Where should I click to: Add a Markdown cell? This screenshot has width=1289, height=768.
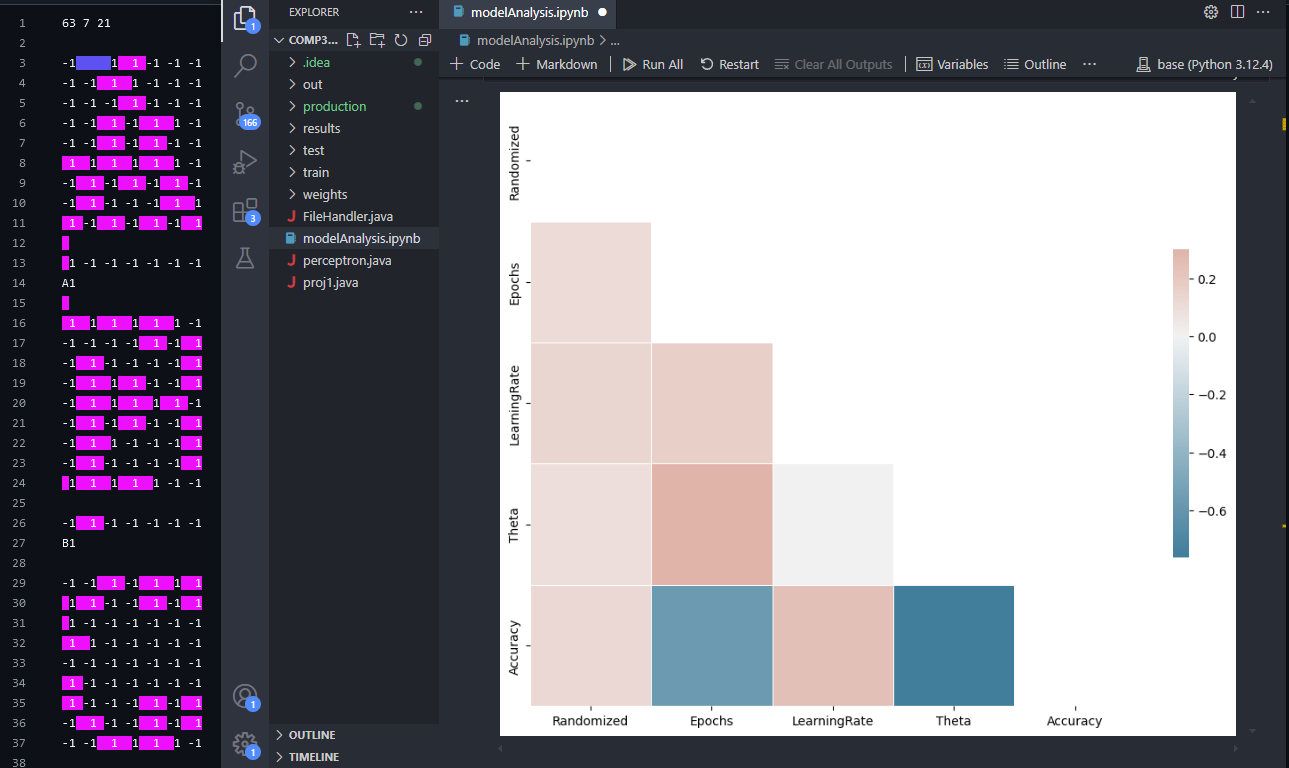(x=557, y=64)
